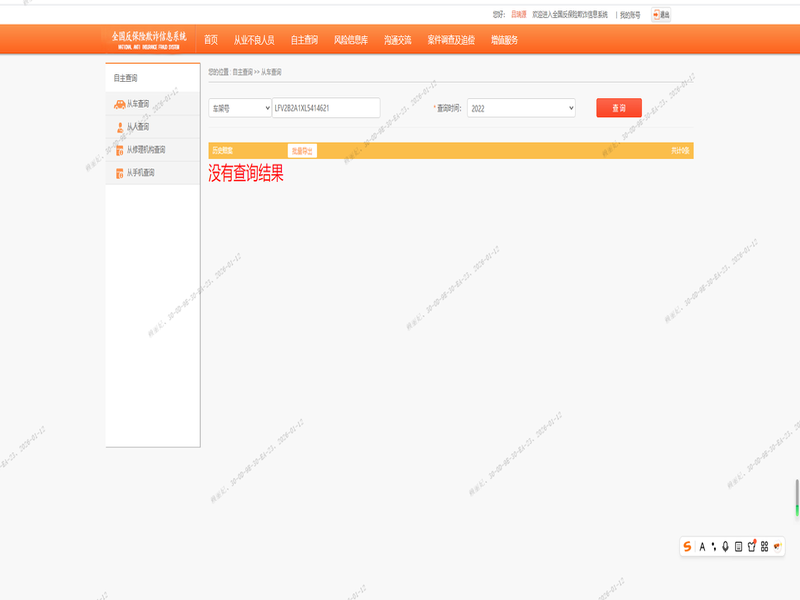Open the 我的账号 account link

630,15
